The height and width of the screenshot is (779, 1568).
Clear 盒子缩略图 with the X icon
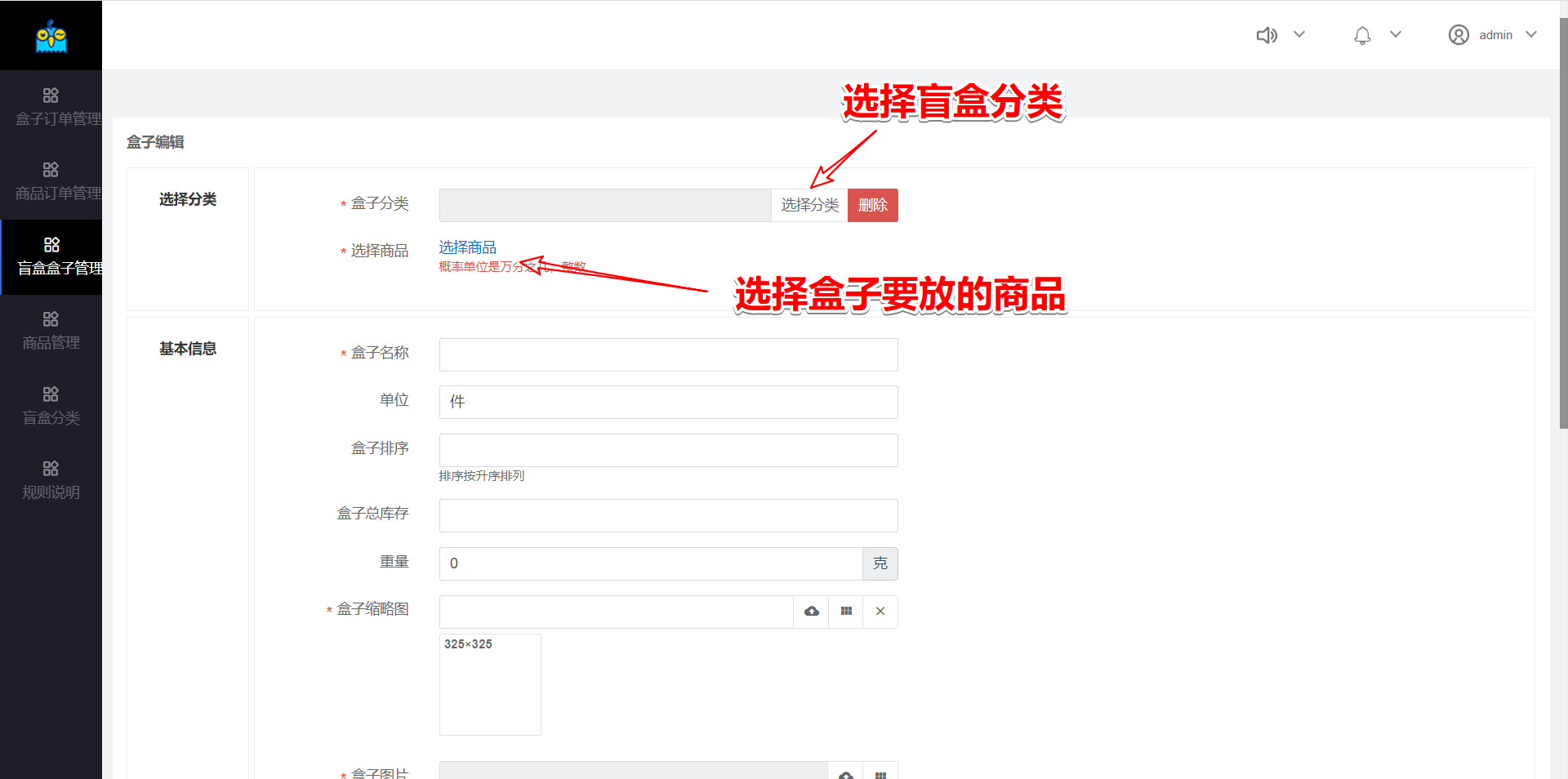point(880,612)
